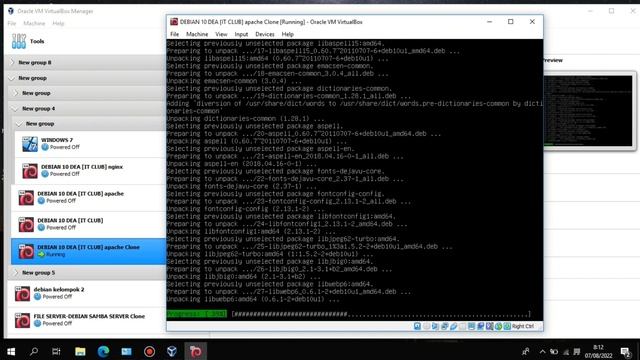The width and height of the screenshot is (640, 360).
Task: Click the USB devices indicator in VM status bar
Action: pyautogui.click(x=453, y=326)
